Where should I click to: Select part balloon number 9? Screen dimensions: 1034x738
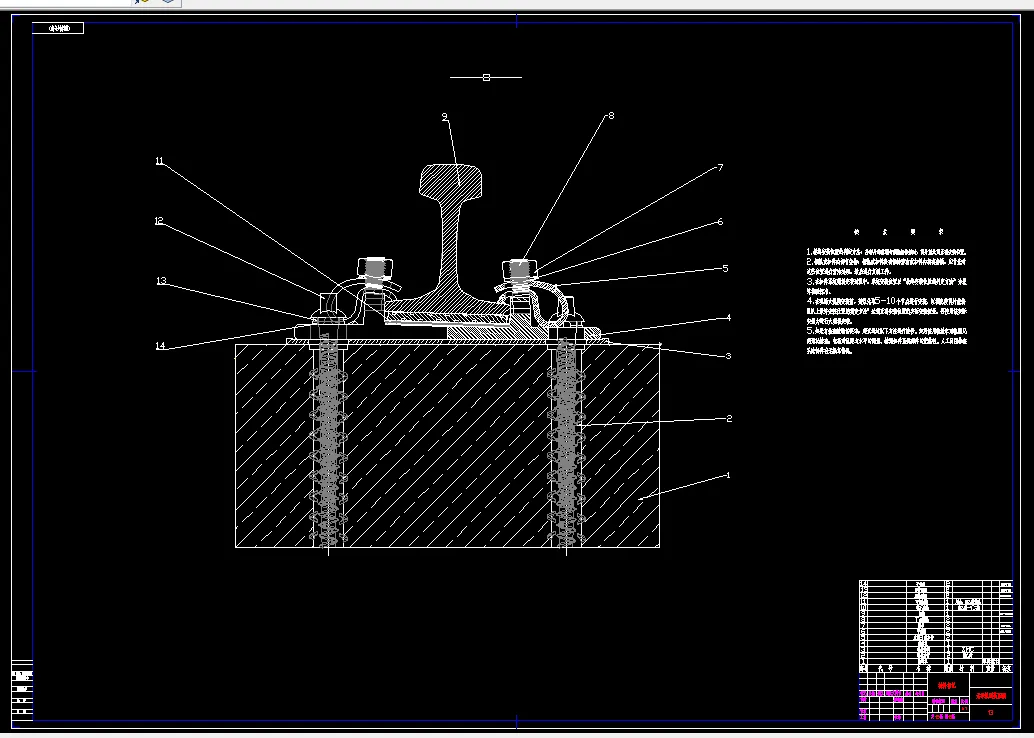444,117
